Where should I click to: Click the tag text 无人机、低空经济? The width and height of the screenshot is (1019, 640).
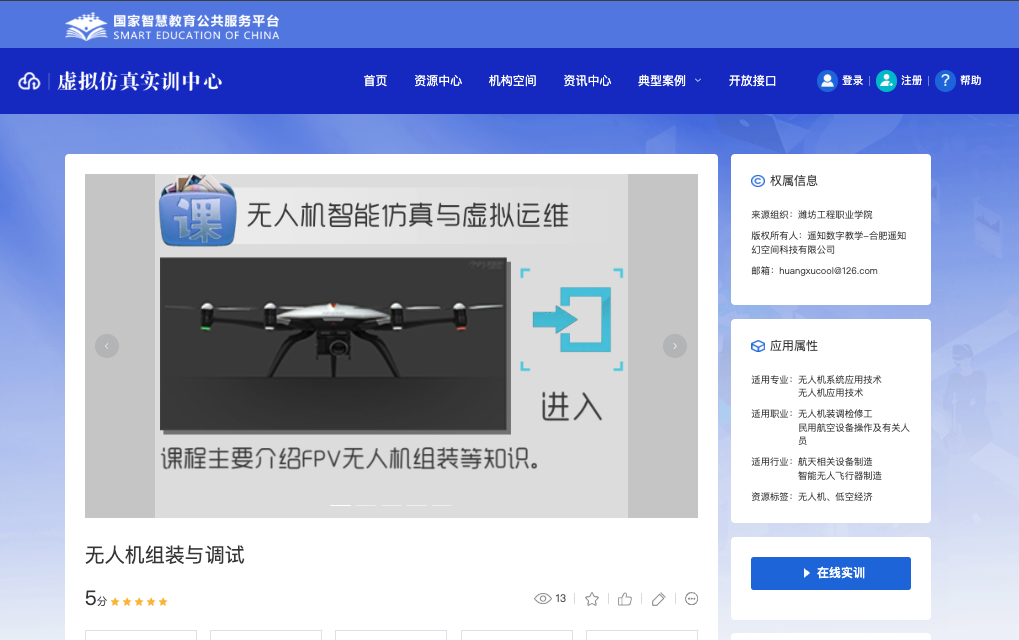835,497
